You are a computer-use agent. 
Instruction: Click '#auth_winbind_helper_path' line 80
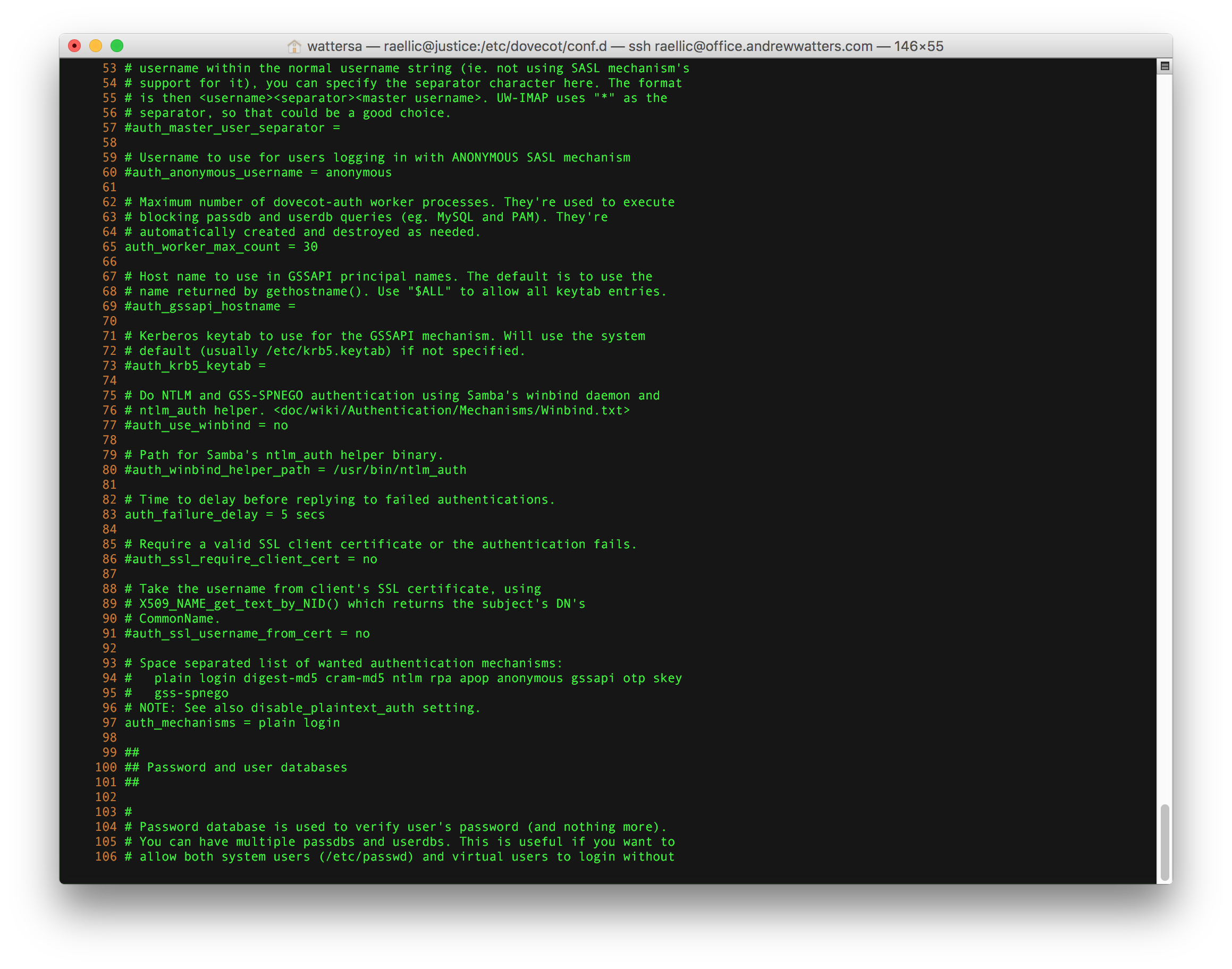tap(296, 470)
